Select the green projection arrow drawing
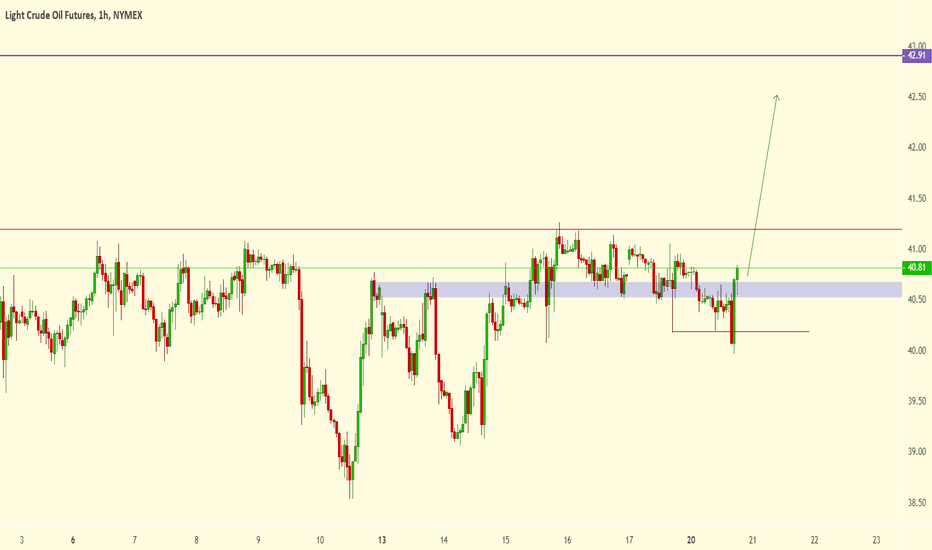The width and height of the screenshot is (932, 550). (x=763, y=185)
